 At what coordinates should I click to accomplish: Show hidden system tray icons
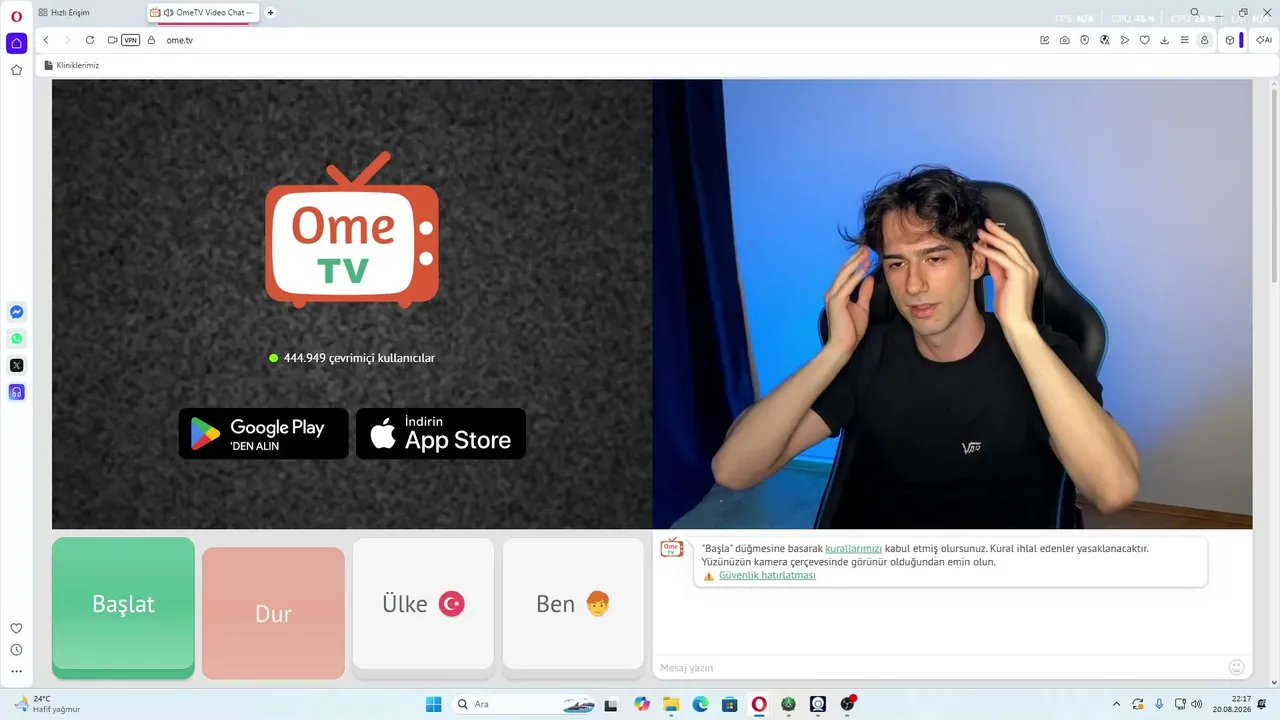[1115, 704]
